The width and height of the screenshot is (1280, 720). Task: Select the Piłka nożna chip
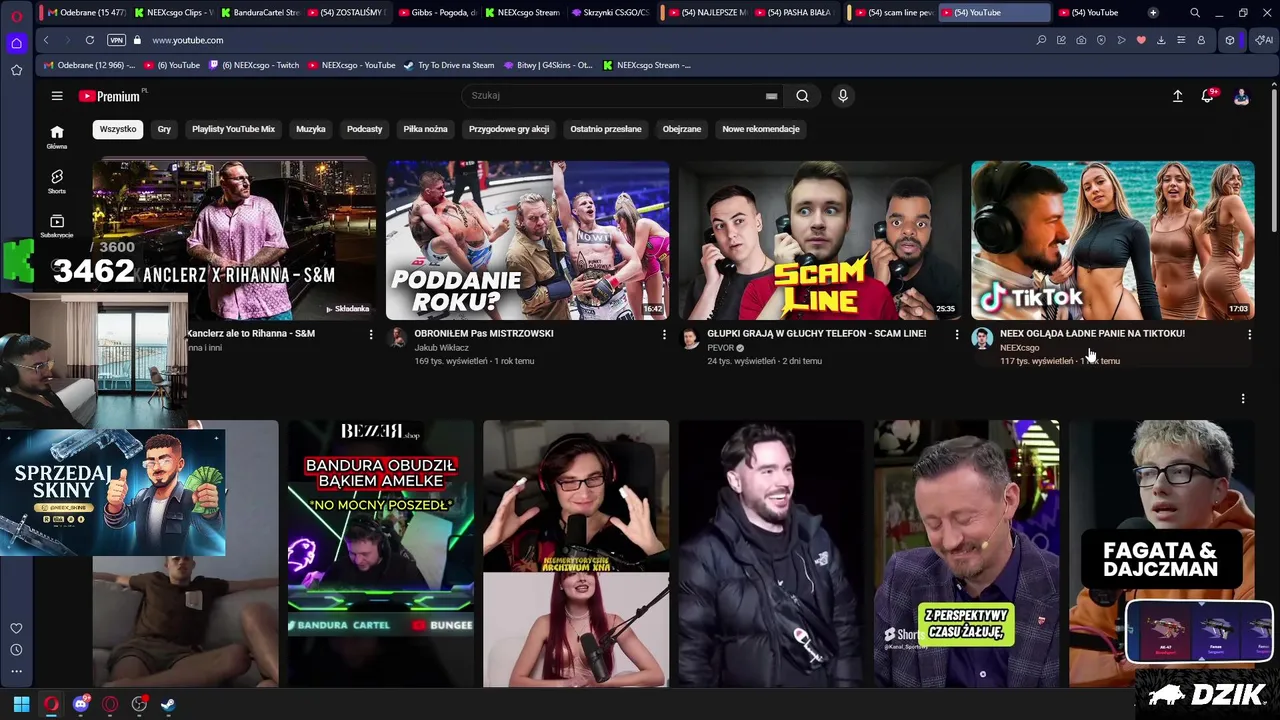coord(425,129)
